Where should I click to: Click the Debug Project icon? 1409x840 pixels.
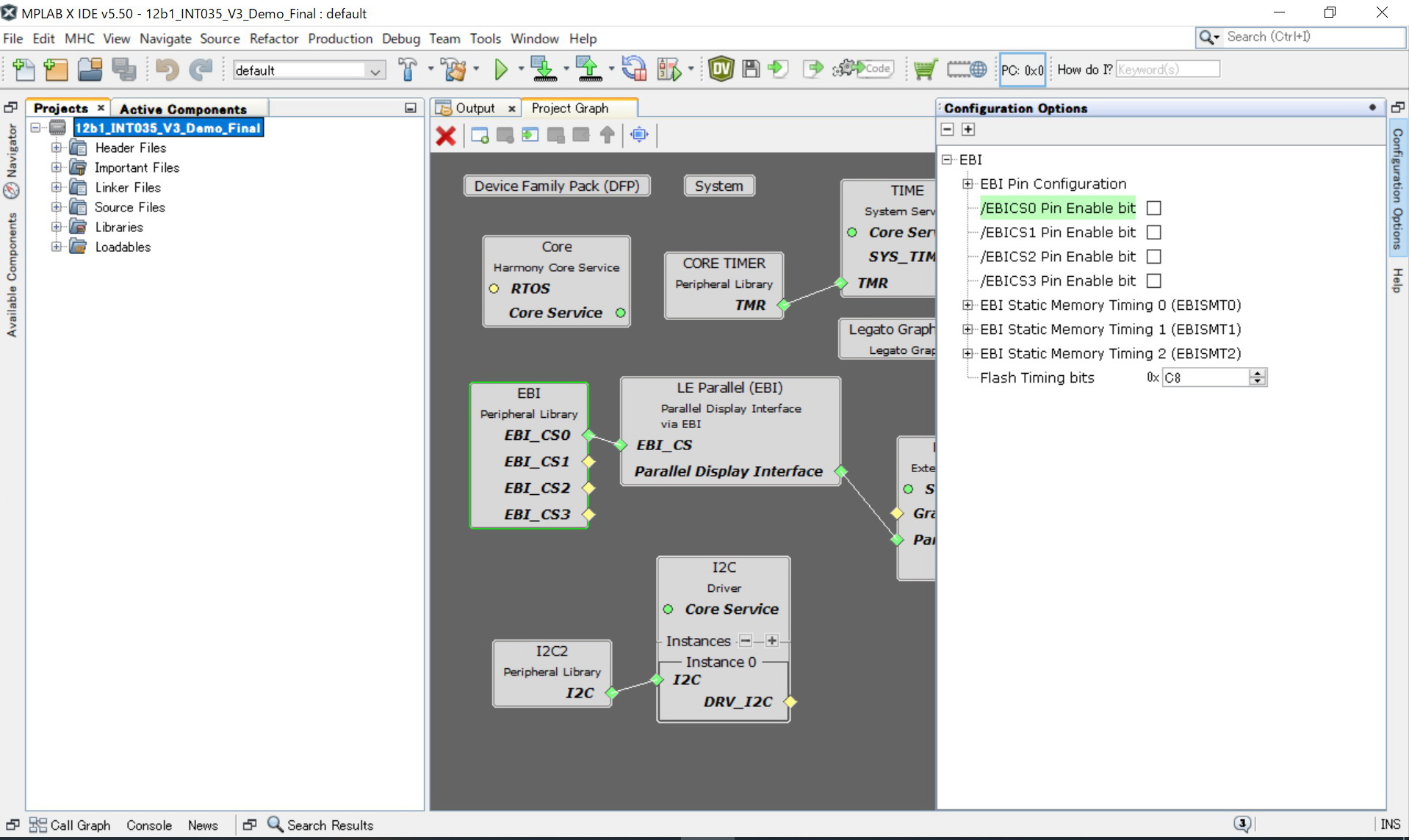coord(669,70)
